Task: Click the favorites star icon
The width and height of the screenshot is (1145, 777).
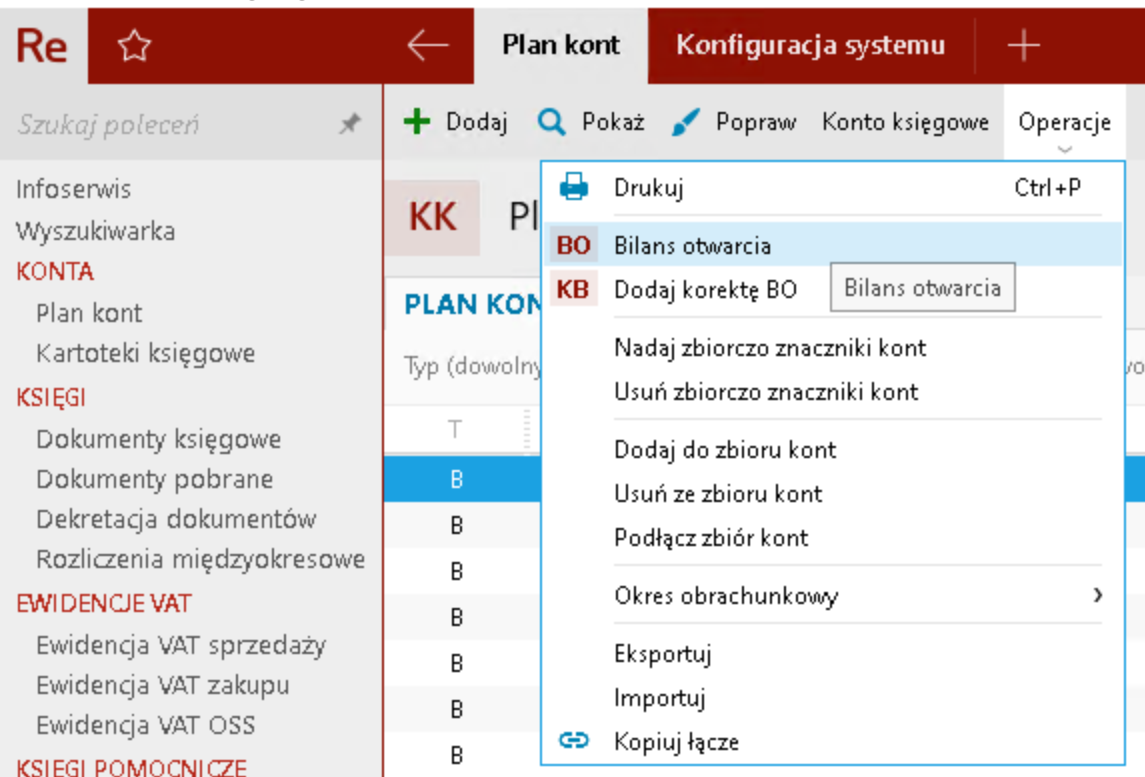Action: [134, 46]
